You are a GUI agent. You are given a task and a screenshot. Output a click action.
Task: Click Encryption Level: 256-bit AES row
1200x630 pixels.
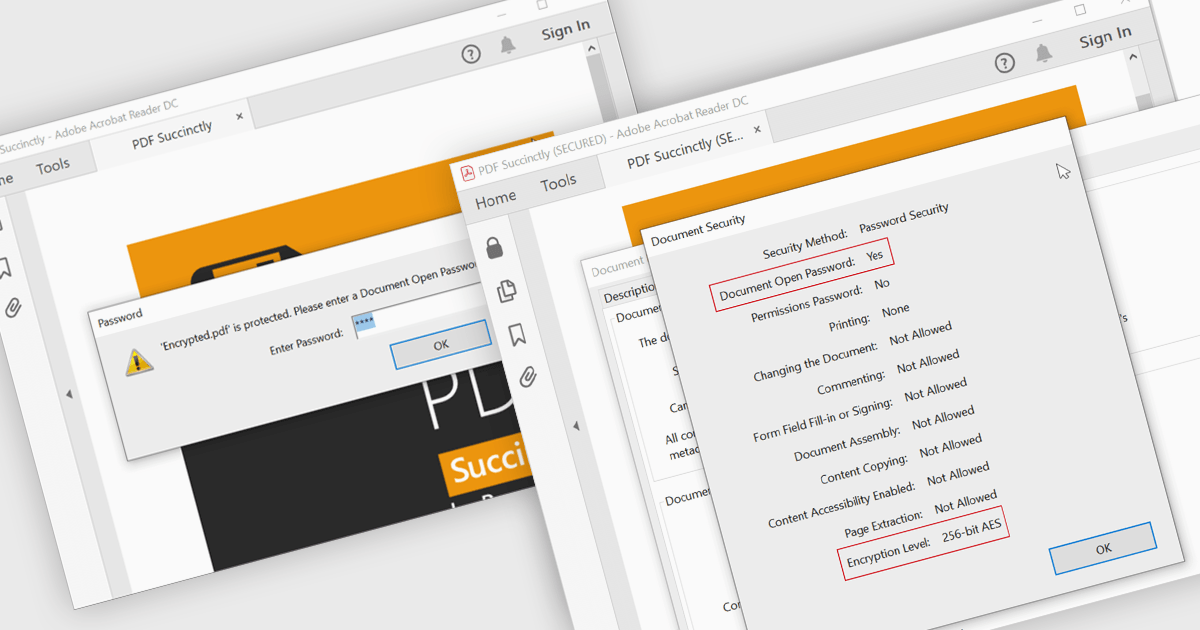tap(925, 543)
